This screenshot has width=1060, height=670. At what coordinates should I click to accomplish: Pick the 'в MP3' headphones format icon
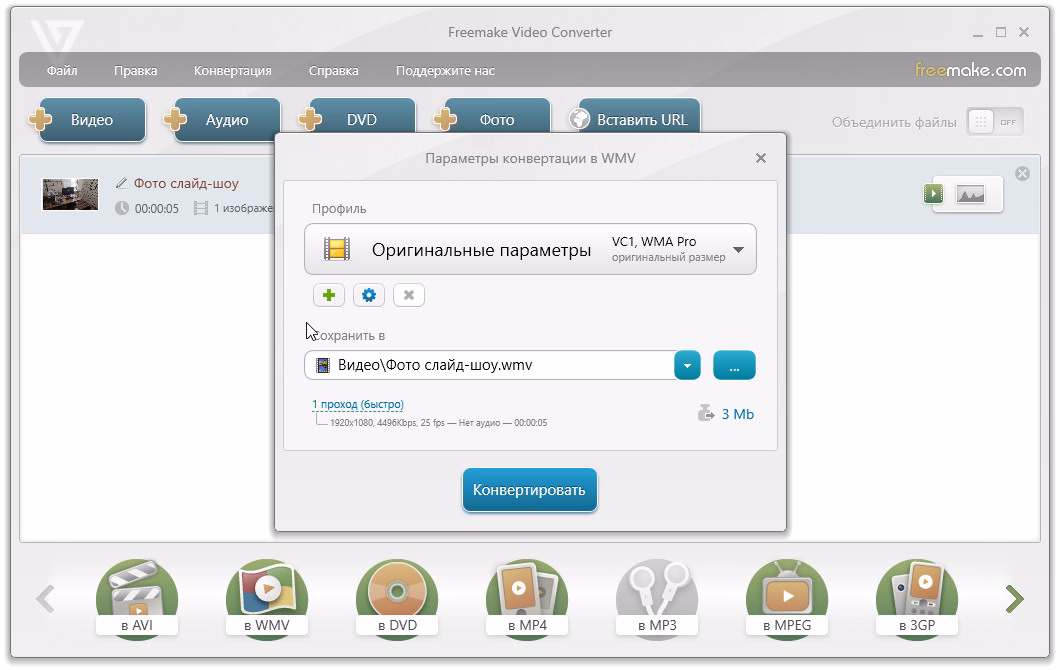click(656, 599)
